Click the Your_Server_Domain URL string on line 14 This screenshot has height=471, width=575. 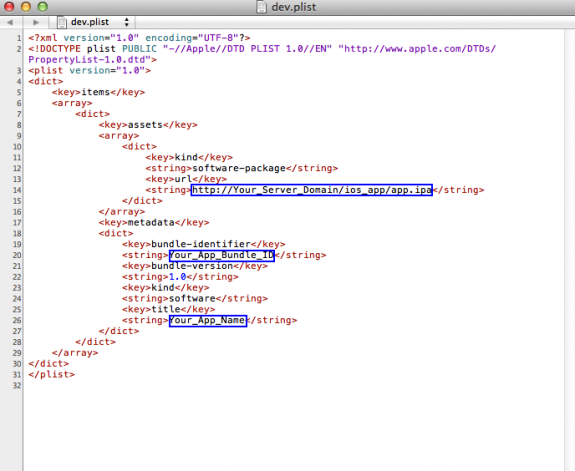(312, 190)
